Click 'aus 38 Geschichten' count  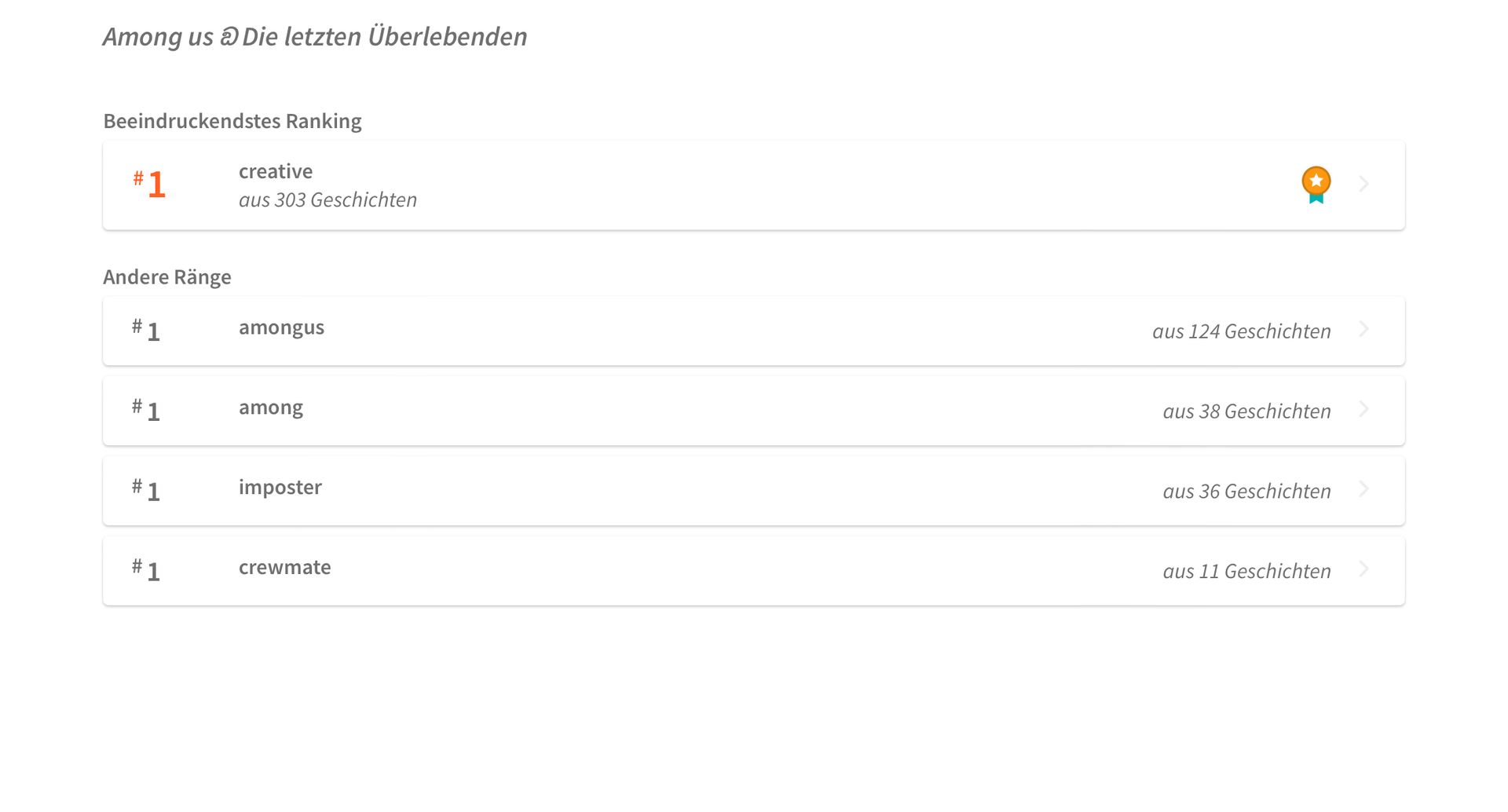tap(1247, 411)
